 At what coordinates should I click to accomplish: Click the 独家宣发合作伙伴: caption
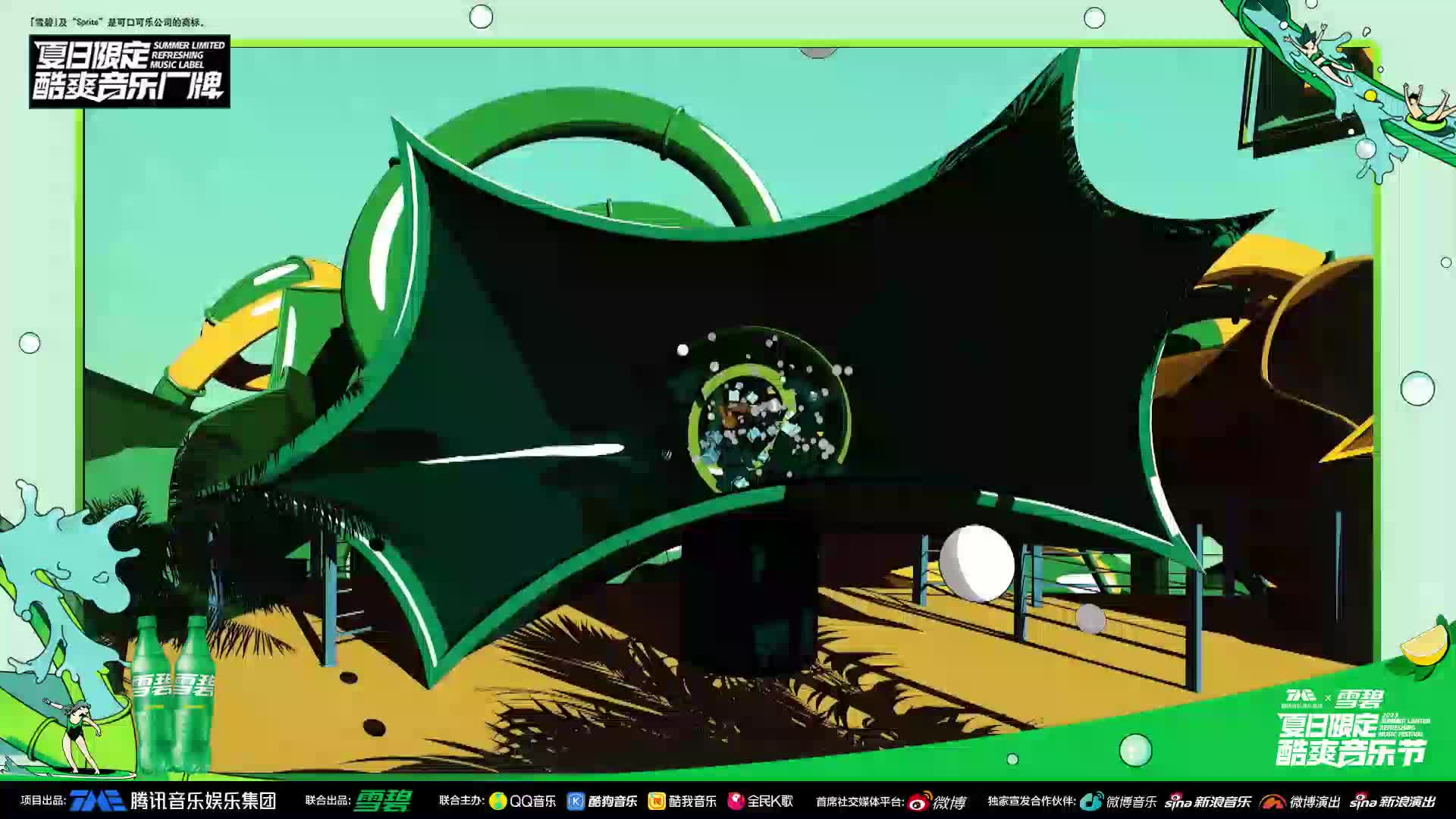coord(1031,801)
